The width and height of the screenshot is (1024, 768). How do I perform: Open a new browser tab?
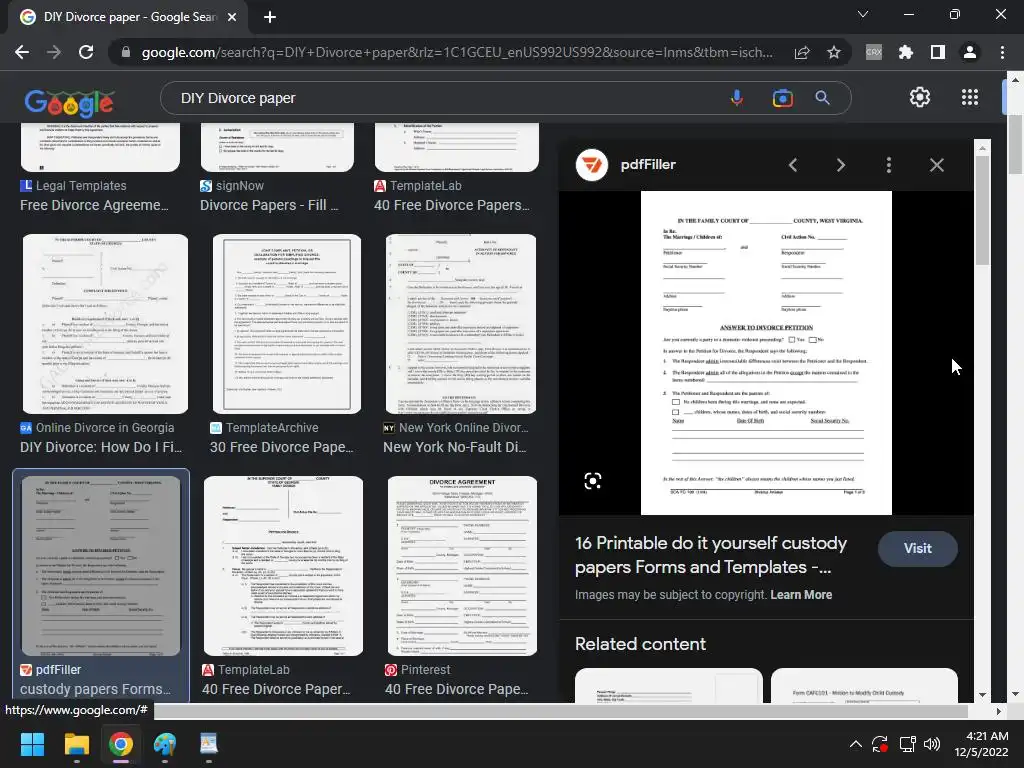[x=270, y=17]
